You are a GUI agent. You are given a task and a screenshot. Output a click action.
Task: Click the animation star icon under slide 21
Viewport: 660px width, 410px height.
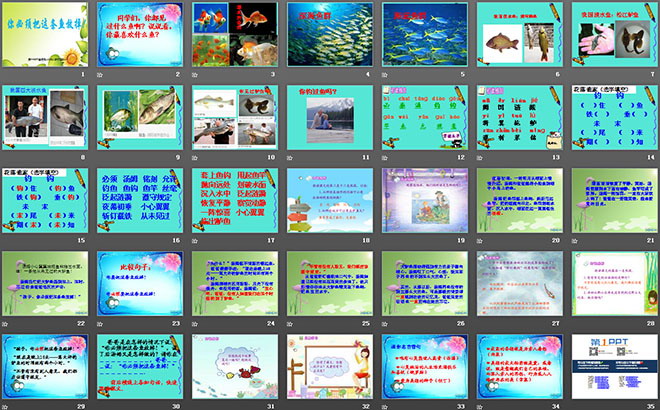(x=575, y=241)
